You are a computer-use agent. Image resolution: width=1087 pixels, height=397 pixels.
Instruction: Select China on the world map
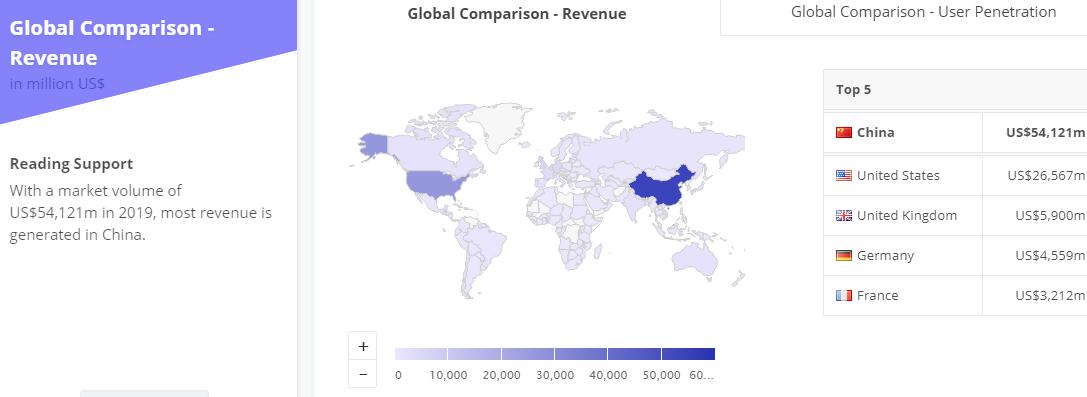[659, 188]
